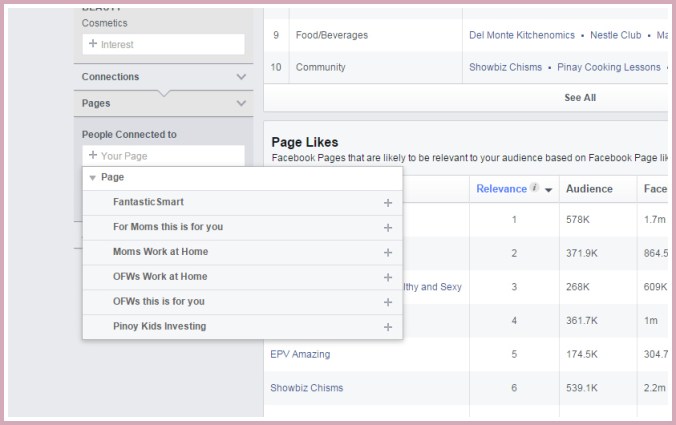Open the EPV Amazing page link

pyautogui.click(x=300, y=354)
